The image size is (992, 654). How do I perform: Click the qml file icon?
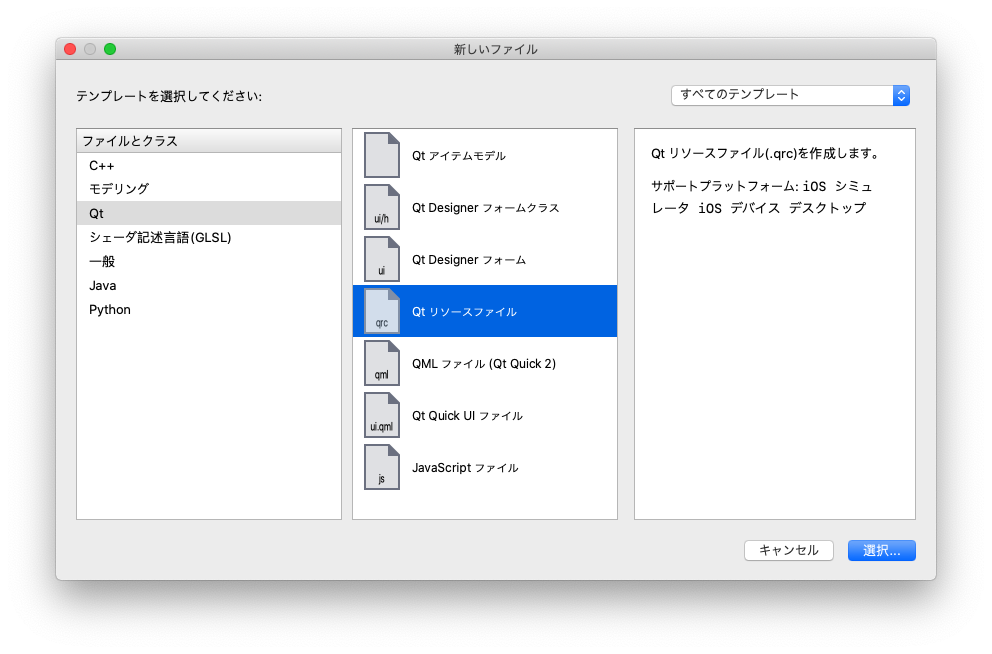tap(381, 363)
